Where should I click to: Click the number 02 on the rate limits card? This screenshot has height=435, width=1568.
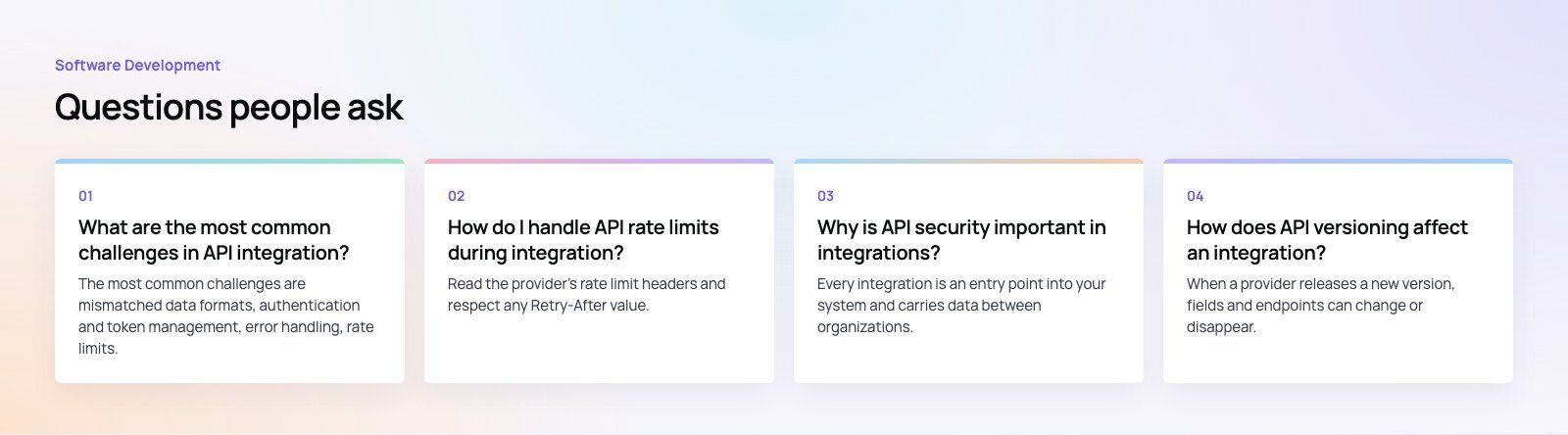point(457,196)
